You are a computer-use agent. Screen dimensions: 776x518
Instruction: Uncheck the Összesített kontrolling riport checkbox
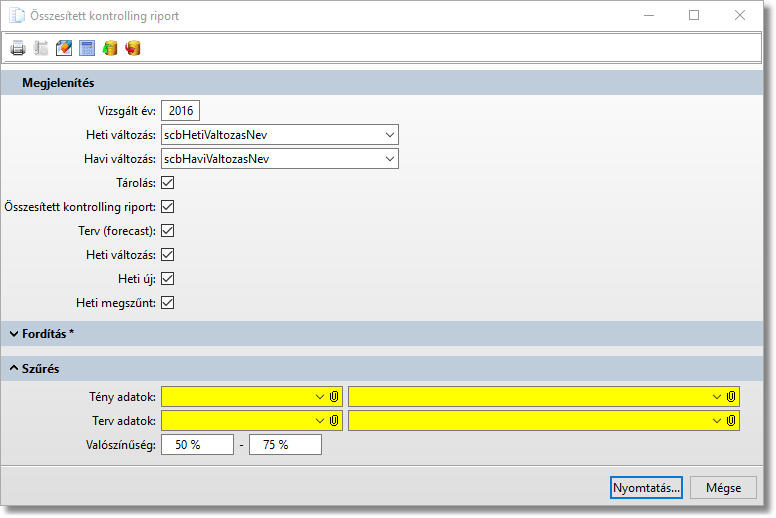(168, 206)
